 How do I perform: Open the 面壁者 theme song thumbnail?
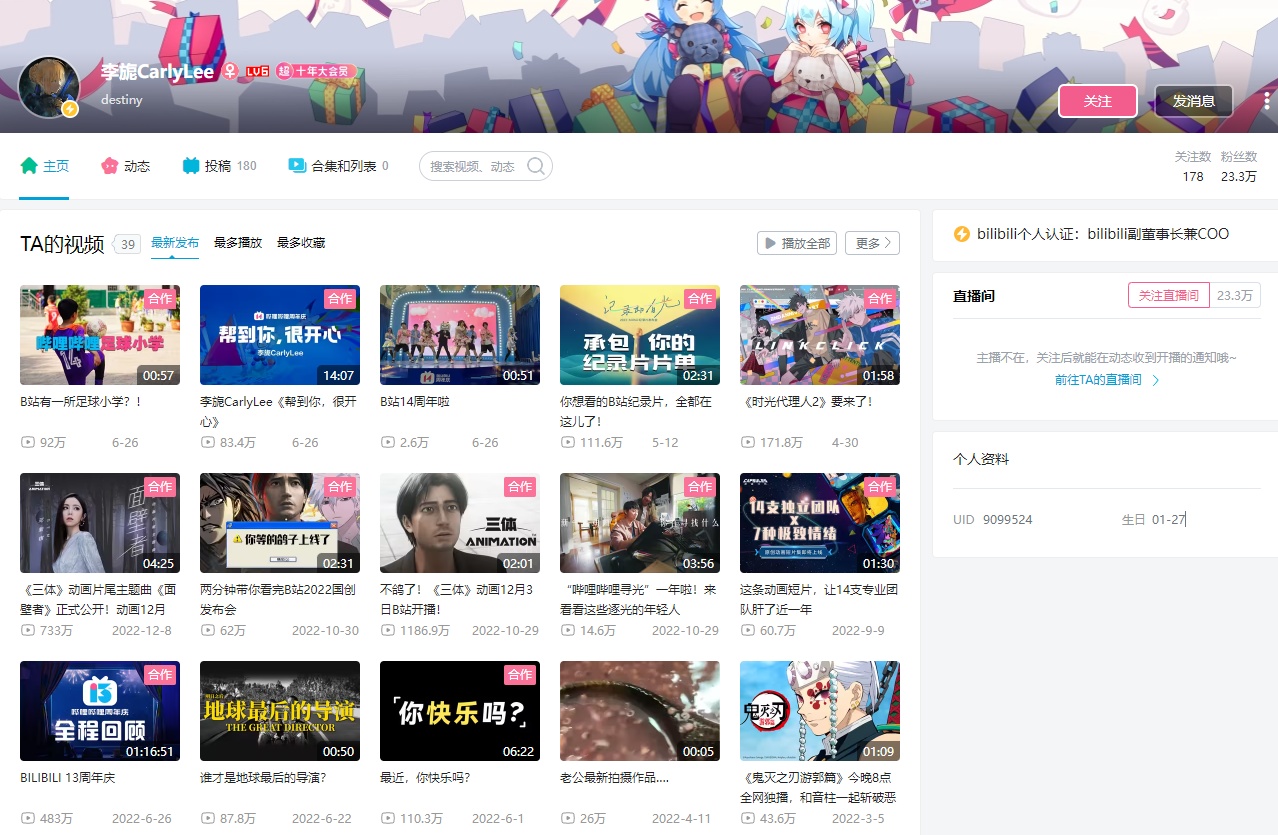(100, 523)
